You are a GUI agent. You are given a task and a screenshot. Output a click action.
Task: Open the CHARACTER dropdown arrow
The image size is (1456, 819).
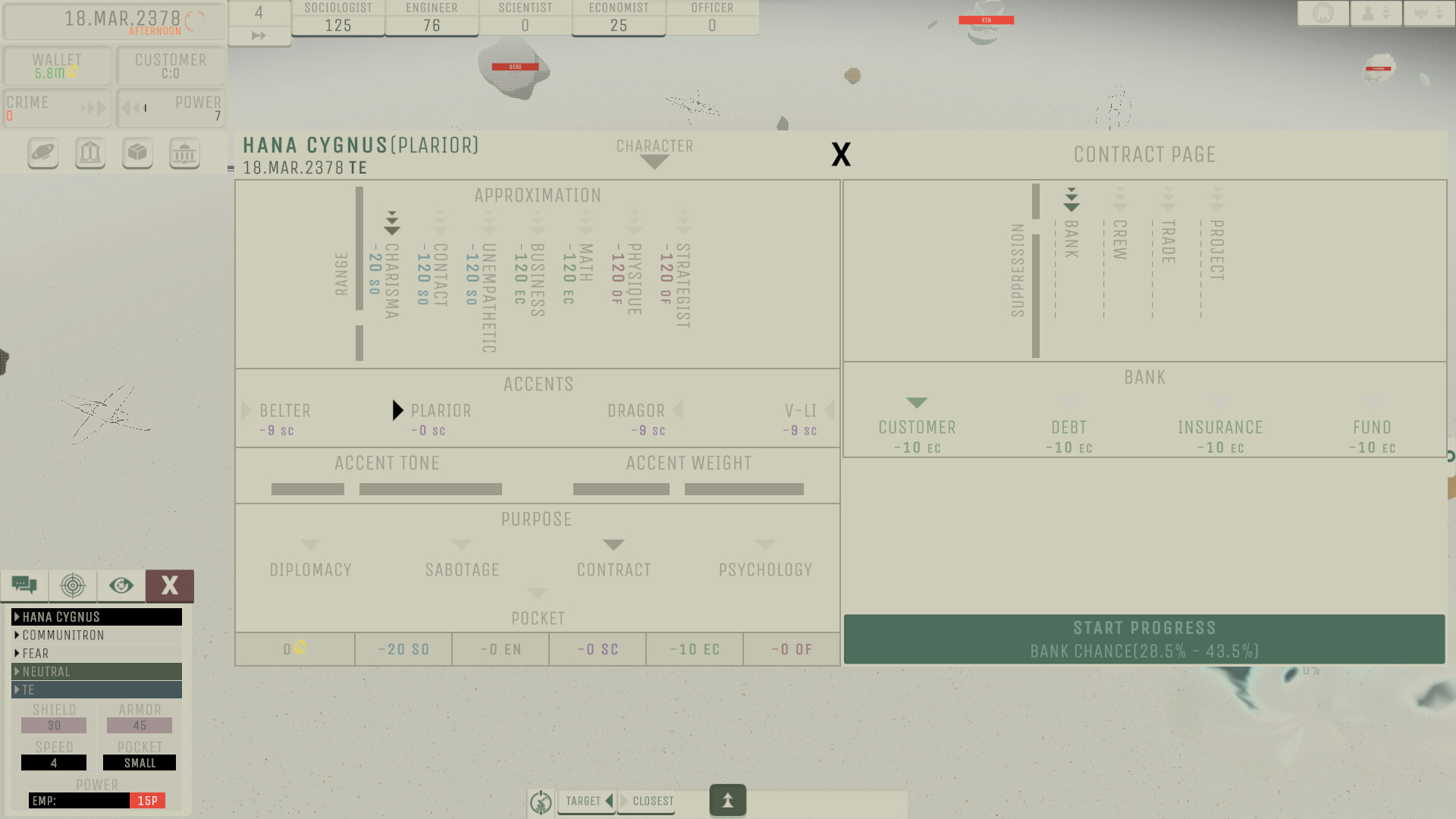(x=654, y=160)
